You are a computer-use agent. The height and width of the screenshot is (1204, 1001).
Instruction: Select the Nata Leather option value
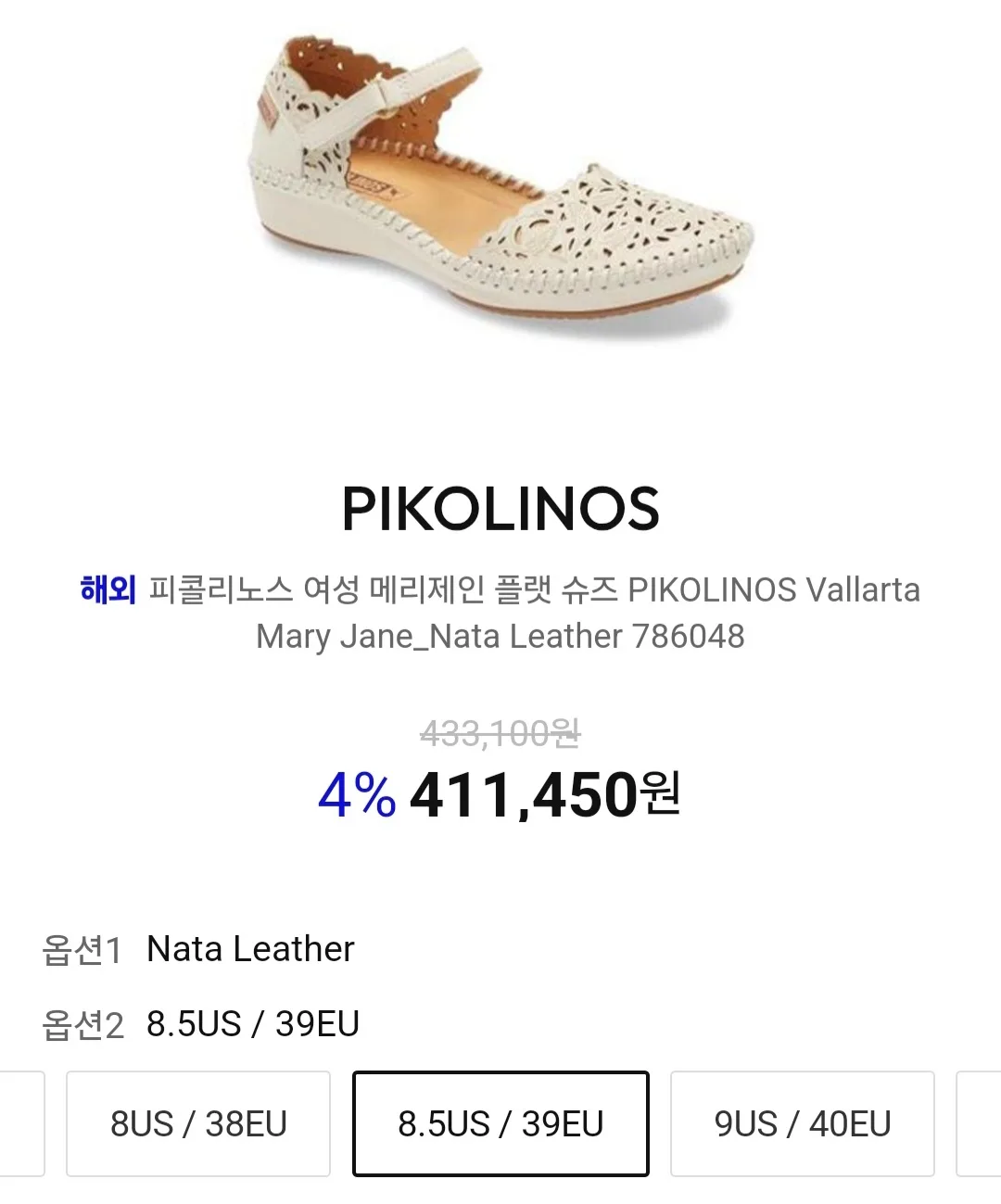coord(250,949)
